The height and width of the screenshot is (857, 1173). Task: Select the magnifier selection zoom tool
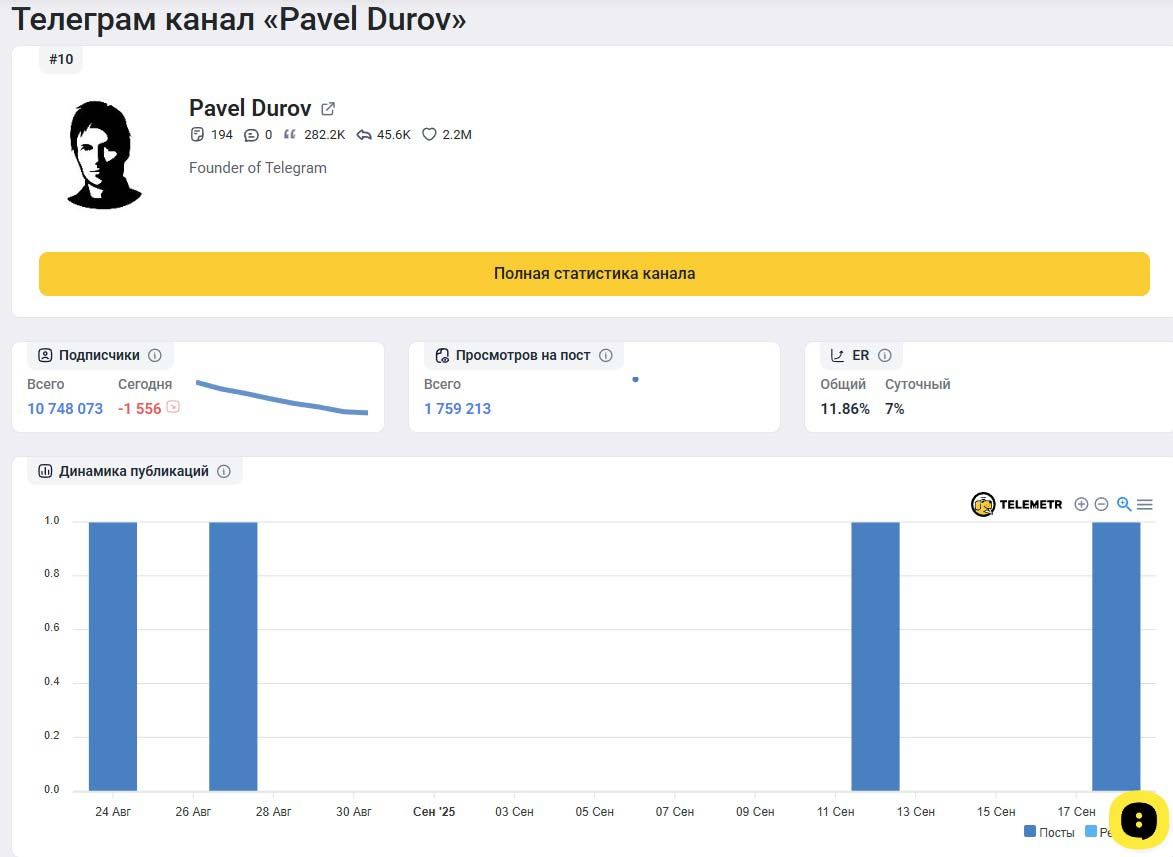coord(1124,504)
